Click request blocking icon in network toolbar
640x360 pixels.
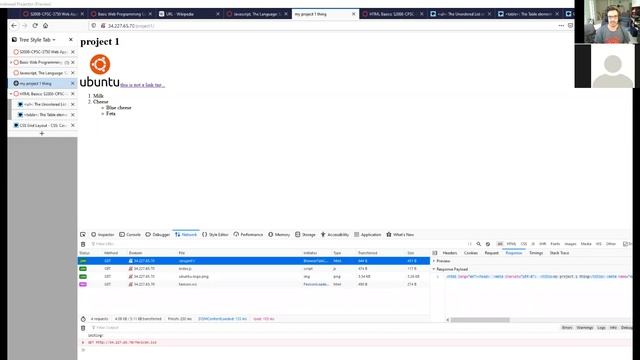click(488, 244)
